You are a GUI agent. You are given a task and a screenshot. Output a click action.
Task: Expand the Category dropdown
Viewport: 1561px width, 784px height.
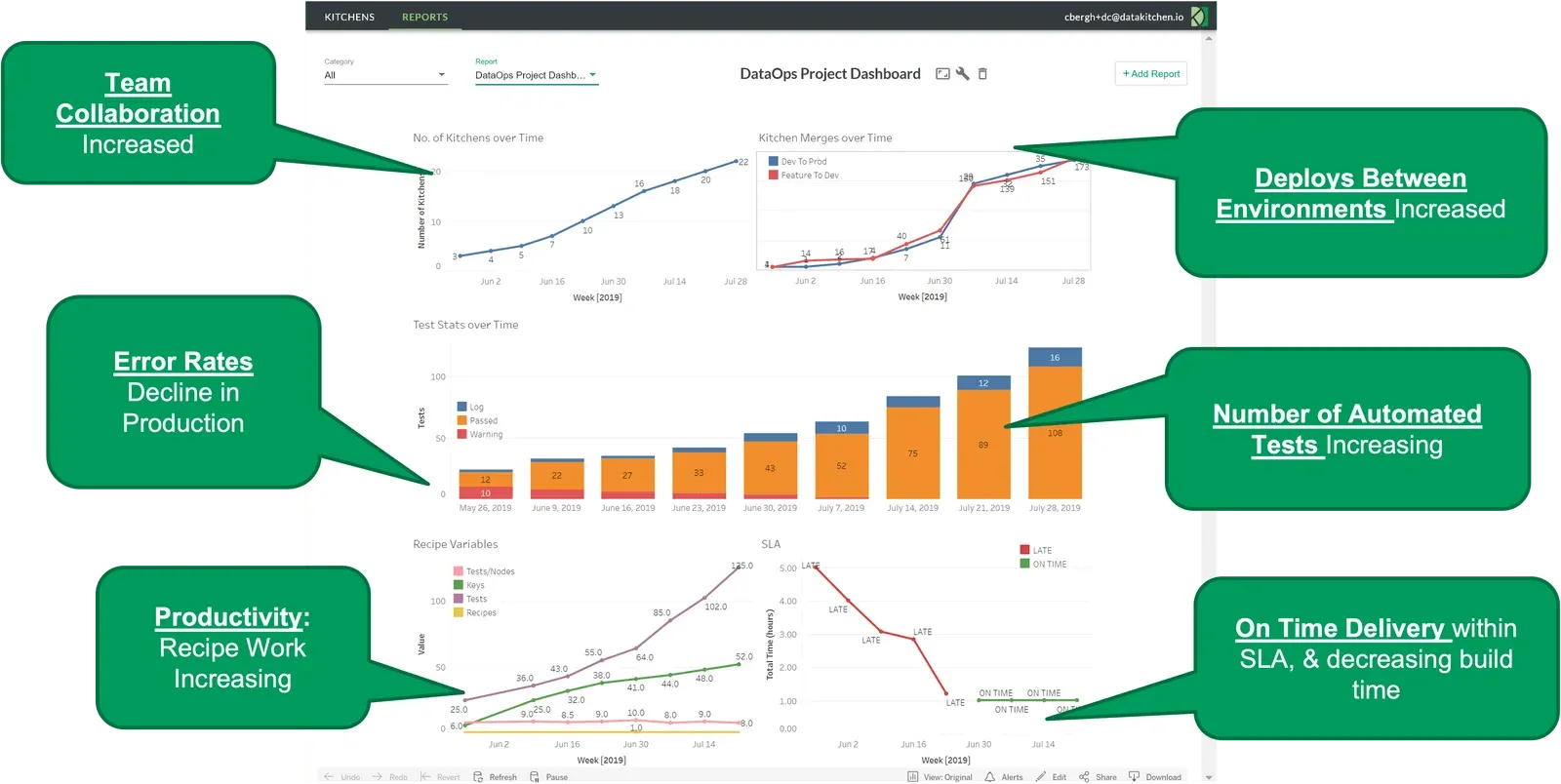coord(385,75)
